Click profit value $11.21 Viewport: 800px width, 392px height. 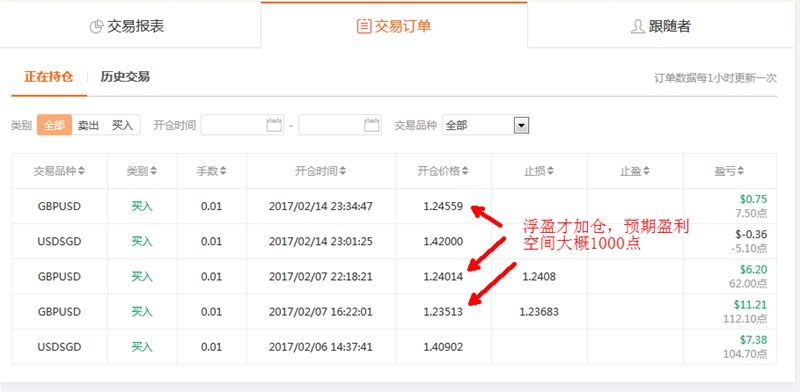(x=751, y=305)
